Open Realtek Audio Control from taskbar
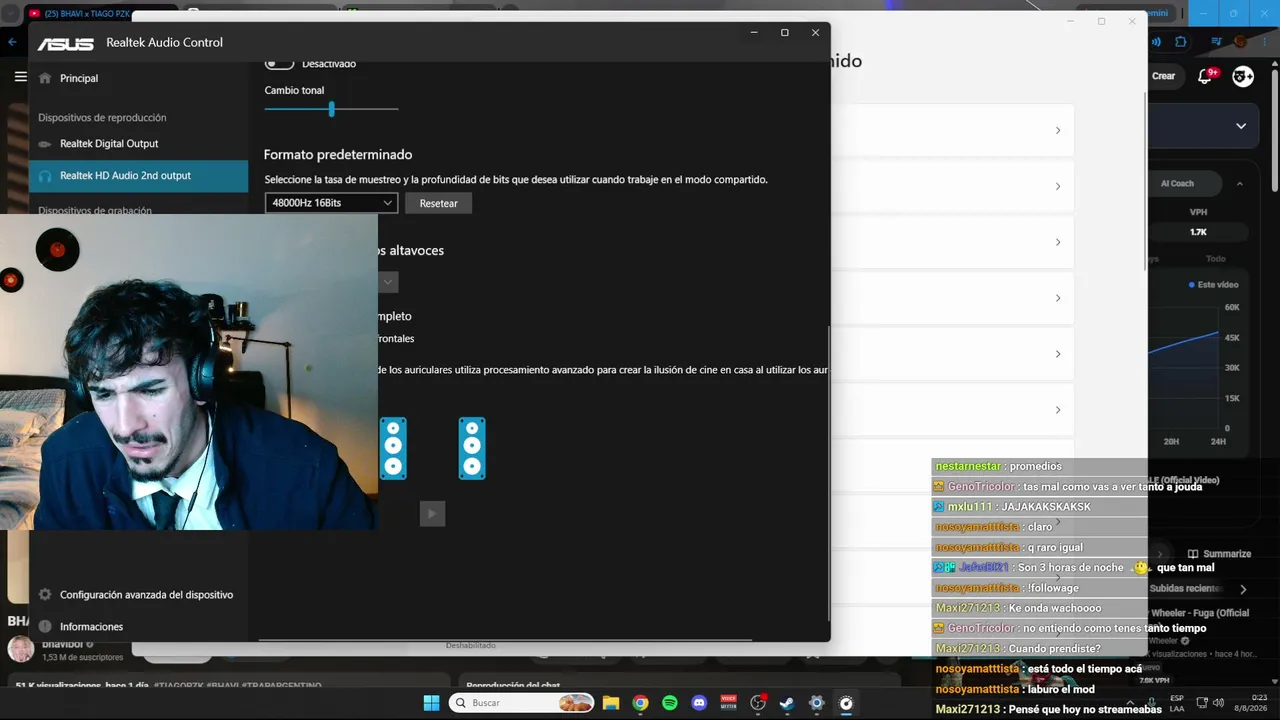The height and width of the screenshot is (720, 1280). coord(846,703)
